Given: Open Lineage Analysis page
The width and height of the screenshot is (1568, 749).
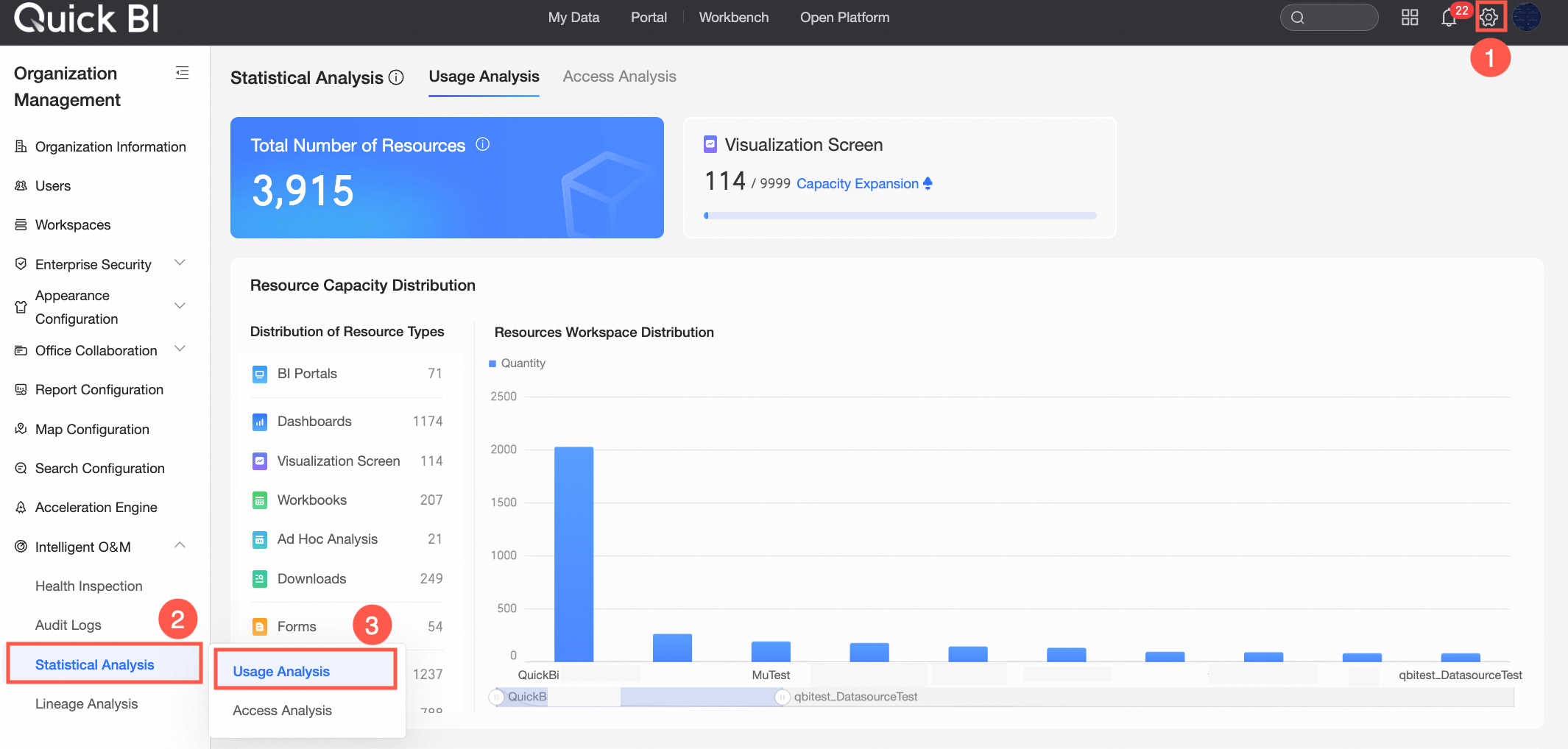Looking at the screenshot, I should click(87, 704).
